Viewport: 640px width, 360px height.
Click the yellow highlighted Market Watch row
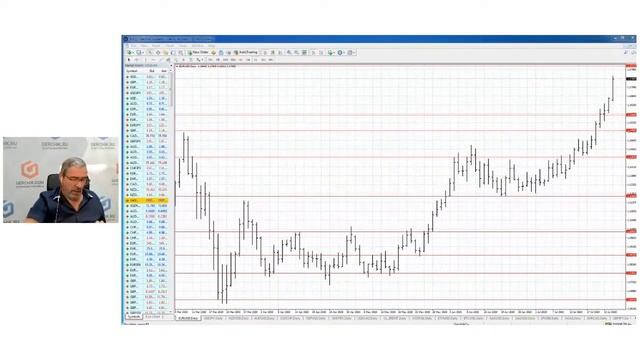point(147,200)
